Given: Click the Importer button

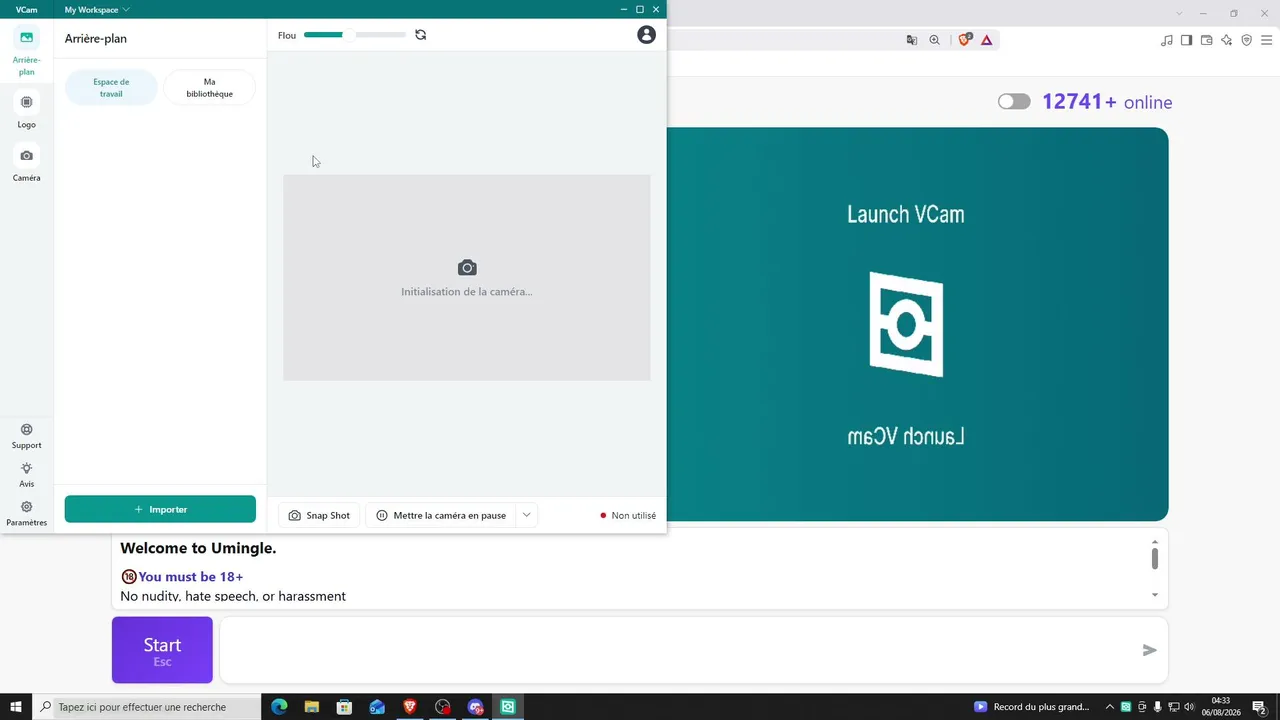Looking at the screenshot, I should pyautogui.click(x=160, y=509).
